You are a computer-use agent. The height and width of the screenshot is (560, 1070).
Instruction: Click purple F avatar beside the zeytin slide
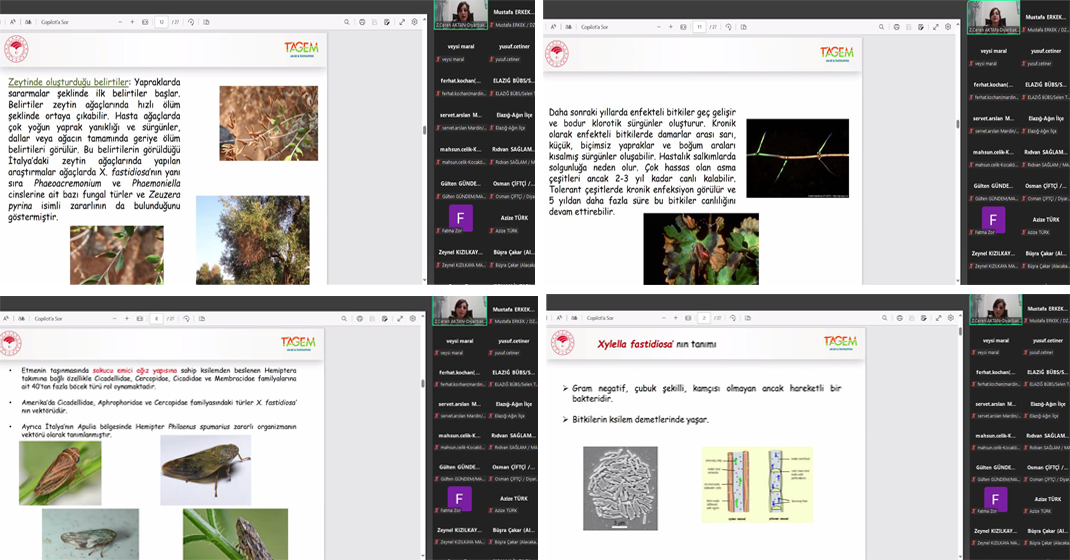[458, 218]
